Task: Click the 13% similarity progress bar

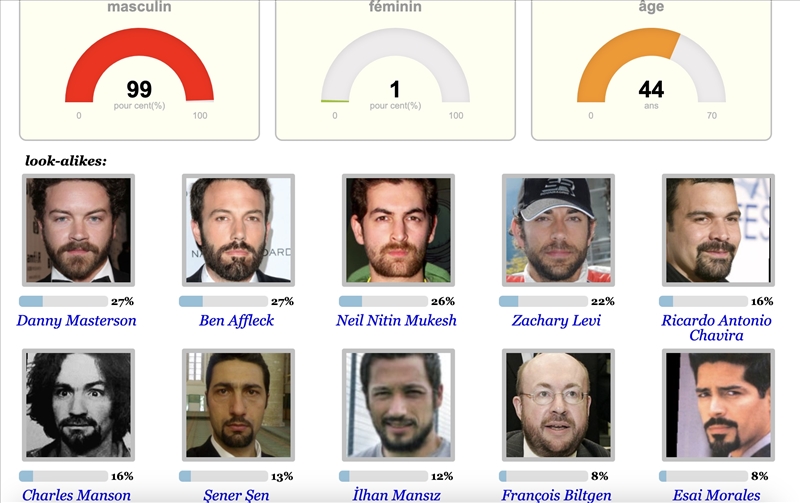Action: [x=223, y=476]
